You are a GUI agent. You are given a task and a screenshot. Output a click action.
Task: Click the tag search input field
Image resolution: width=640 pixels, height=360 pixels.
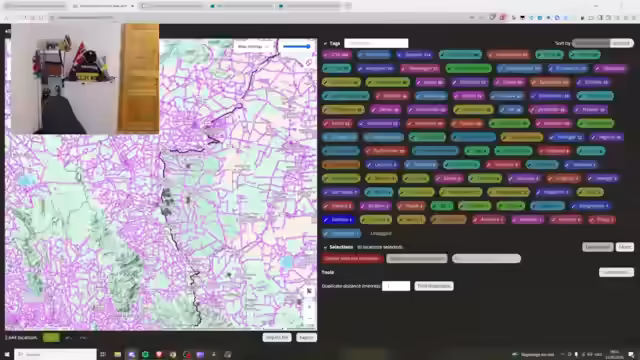coord(376,43)
